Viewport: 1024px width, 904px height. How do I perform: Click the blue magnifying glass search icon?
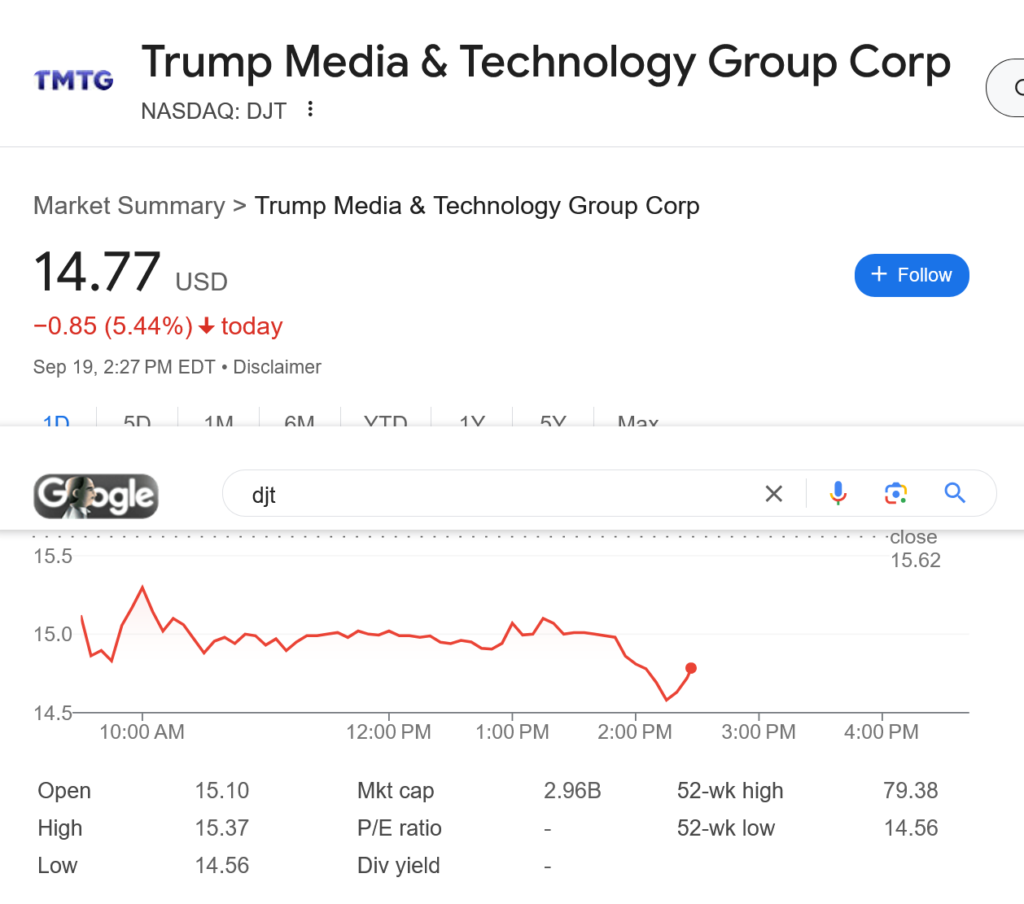[x=954, y=493]
